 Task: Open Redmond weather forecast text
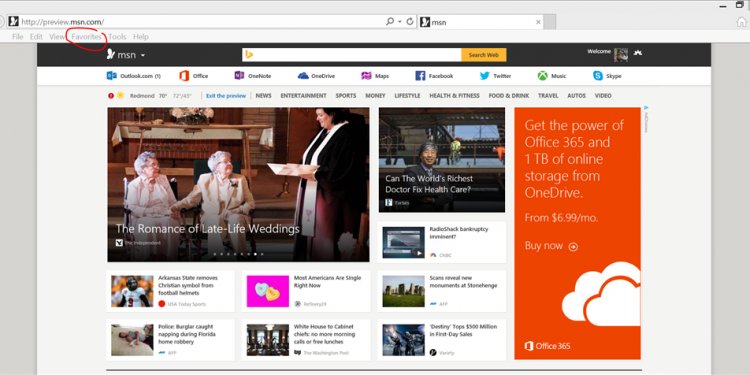click(161, 96)
